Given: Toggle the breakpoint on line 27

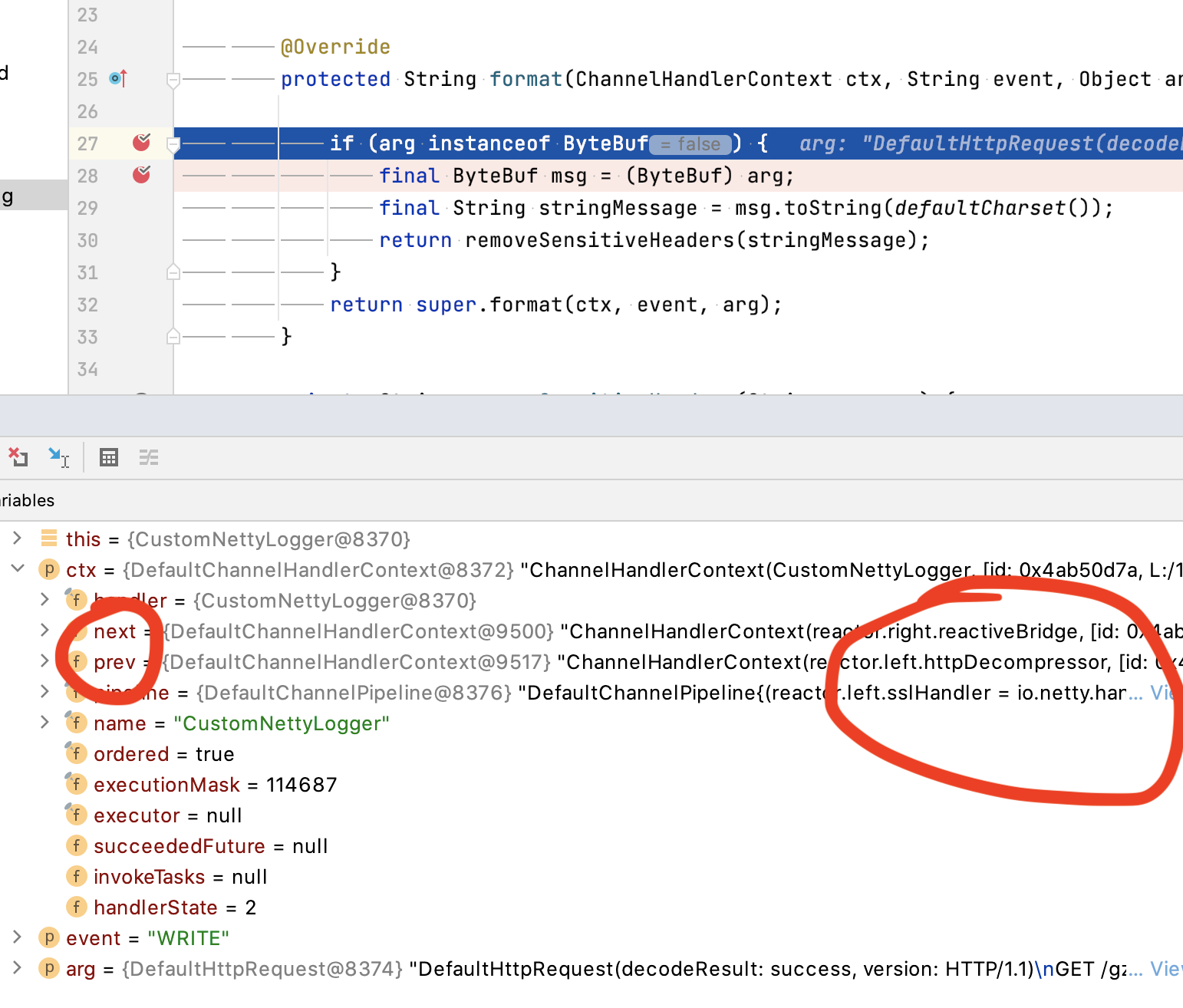Looking at the screenshot, I should [142, 143].
